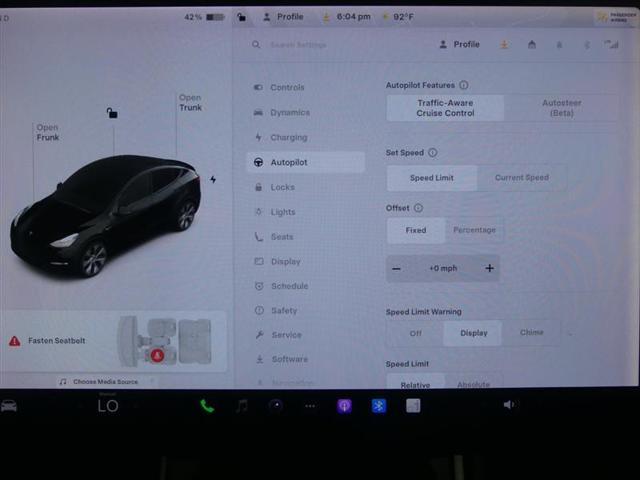Open the gray app tile in dock
The image size is (640, 480).
[x=413, y=406]
